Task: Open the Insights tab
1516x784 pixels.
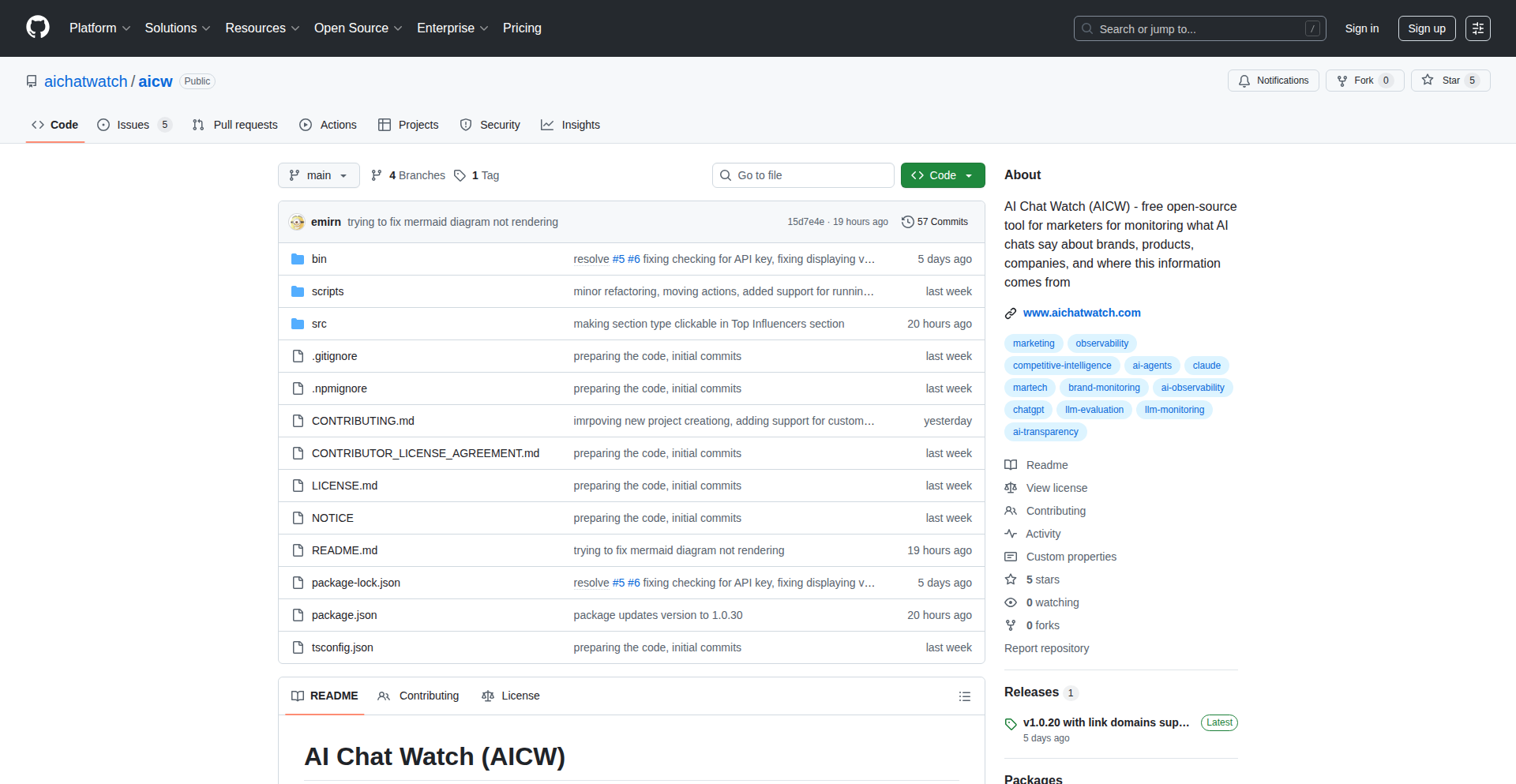Action: [x=571, y=125]
